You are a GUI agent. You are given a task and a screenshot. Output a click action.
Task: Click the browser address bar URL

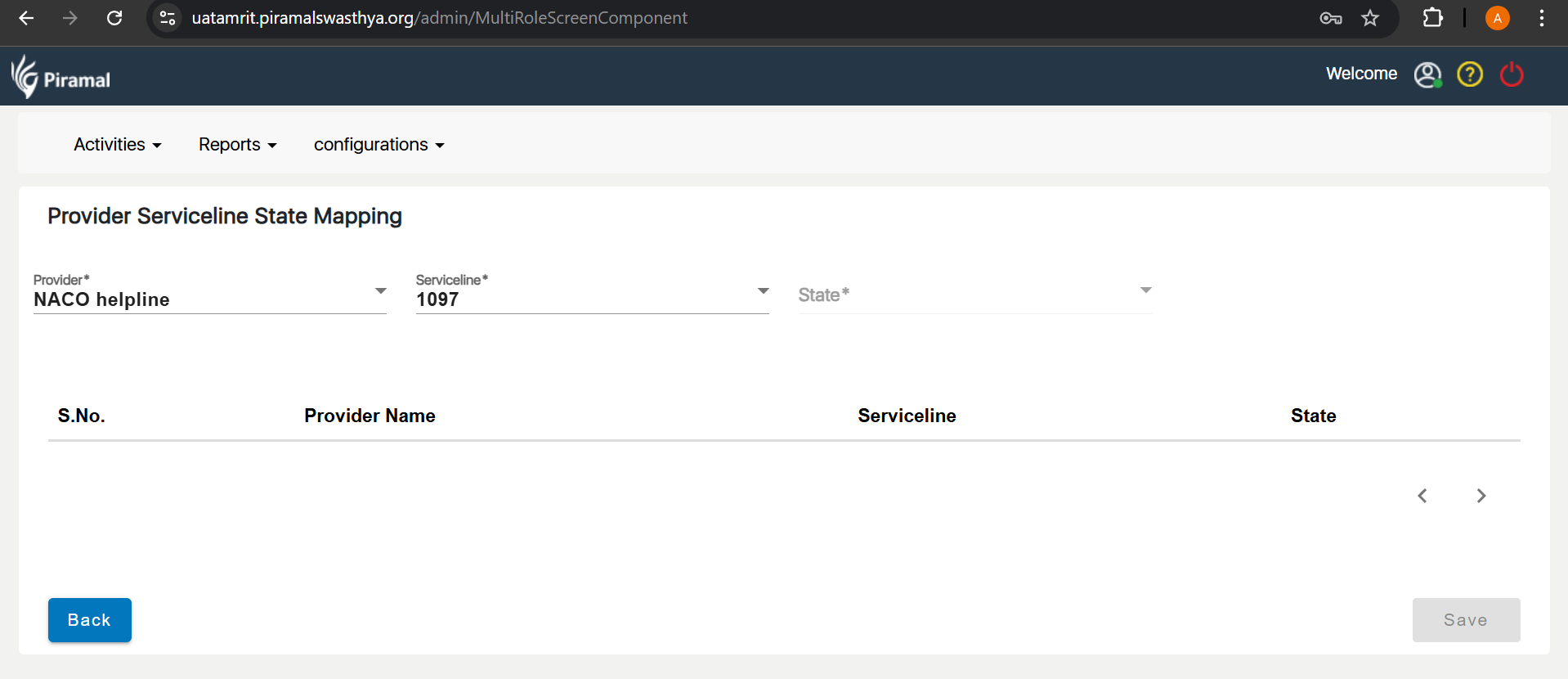tap(439, 18)
